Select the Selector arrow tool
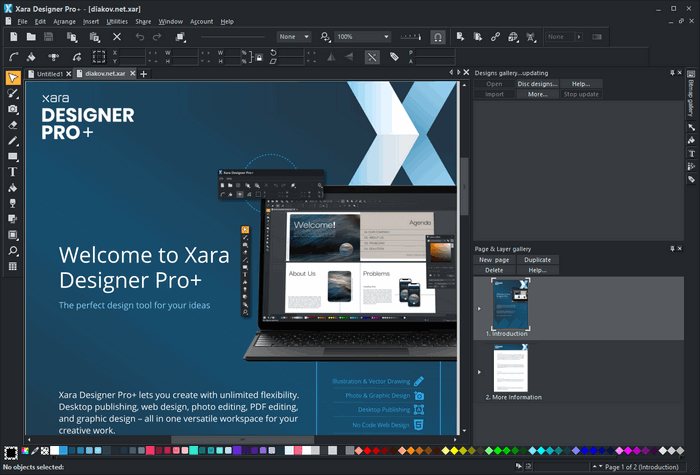Viewport: 700px width, 475px height. (x=13, y=78)
